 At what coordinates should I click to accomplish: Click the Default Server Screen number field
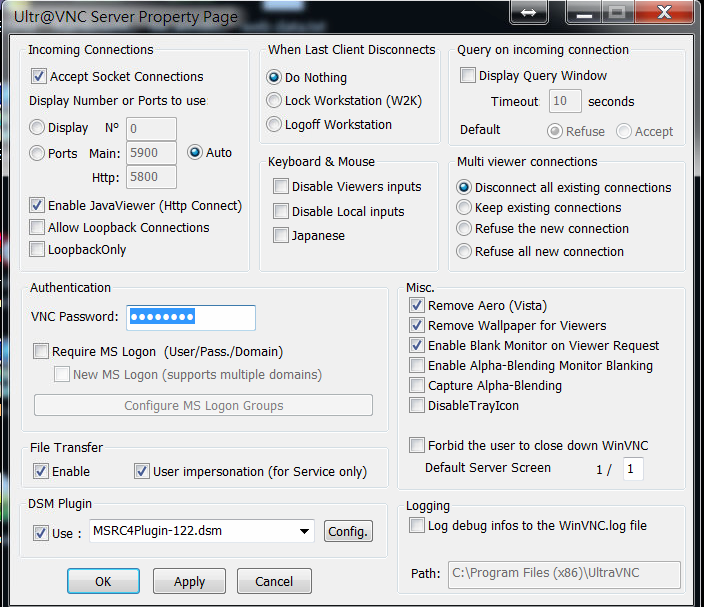(x=632, y=469)
